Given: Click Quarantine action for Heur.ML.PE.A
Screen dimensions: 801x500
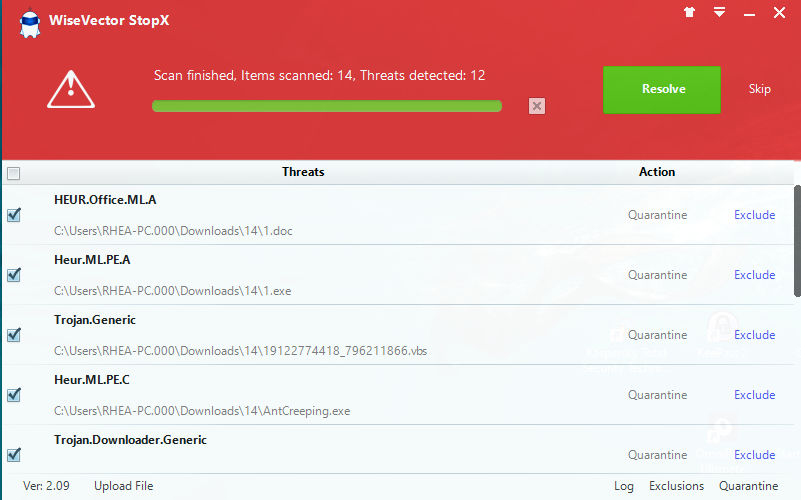Looking at the screenshot, I should (x=657, y=275).
